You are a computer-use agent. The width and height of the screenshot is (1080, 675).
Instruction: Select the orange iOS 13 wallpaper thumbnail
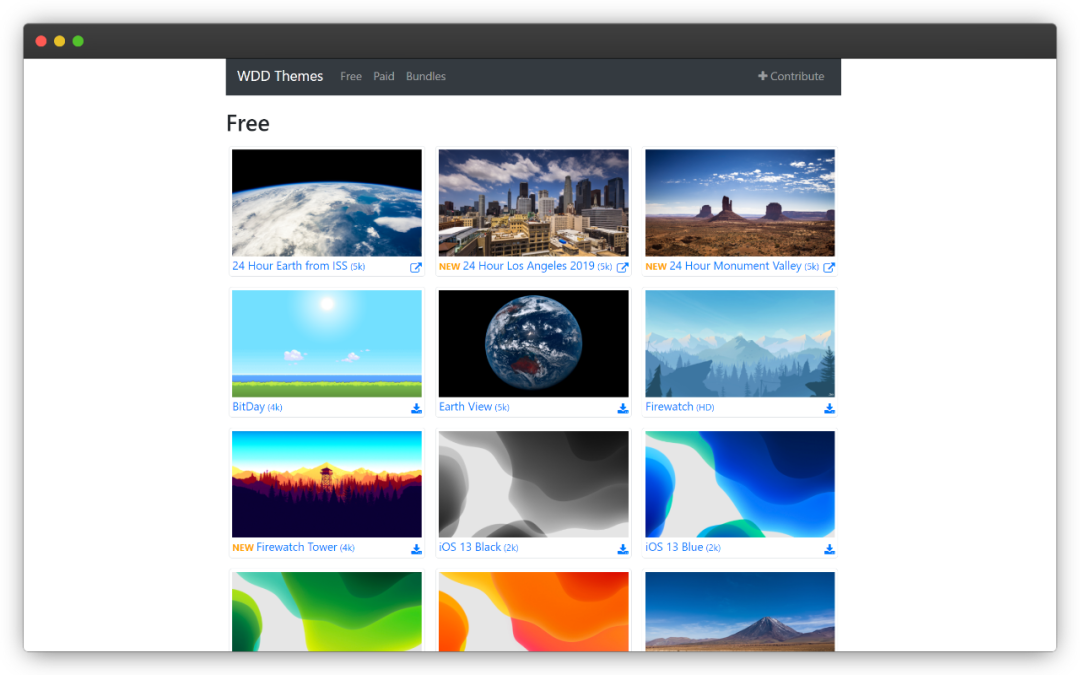click(x=533, y=612)
